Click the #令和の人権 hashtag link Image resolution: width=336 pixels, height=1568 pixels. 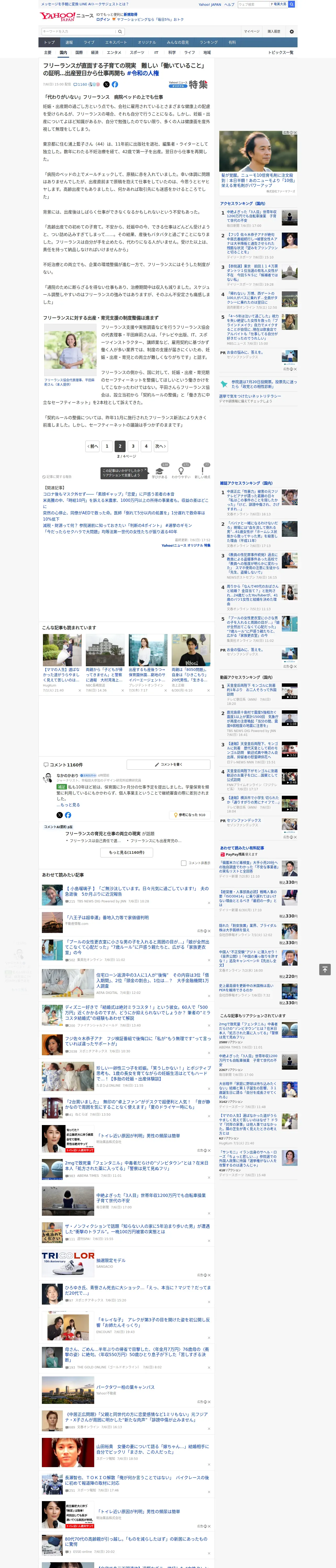pos(143,73)
